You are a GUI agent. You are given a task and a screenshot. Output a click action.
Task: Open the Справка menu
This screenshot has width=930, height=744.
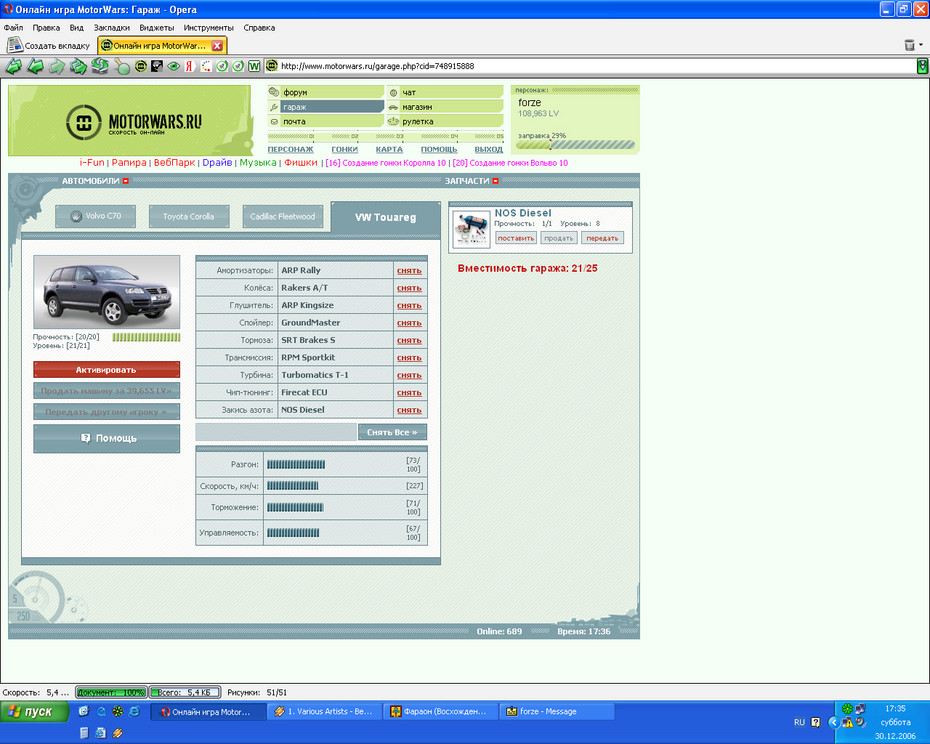[259, 27]
